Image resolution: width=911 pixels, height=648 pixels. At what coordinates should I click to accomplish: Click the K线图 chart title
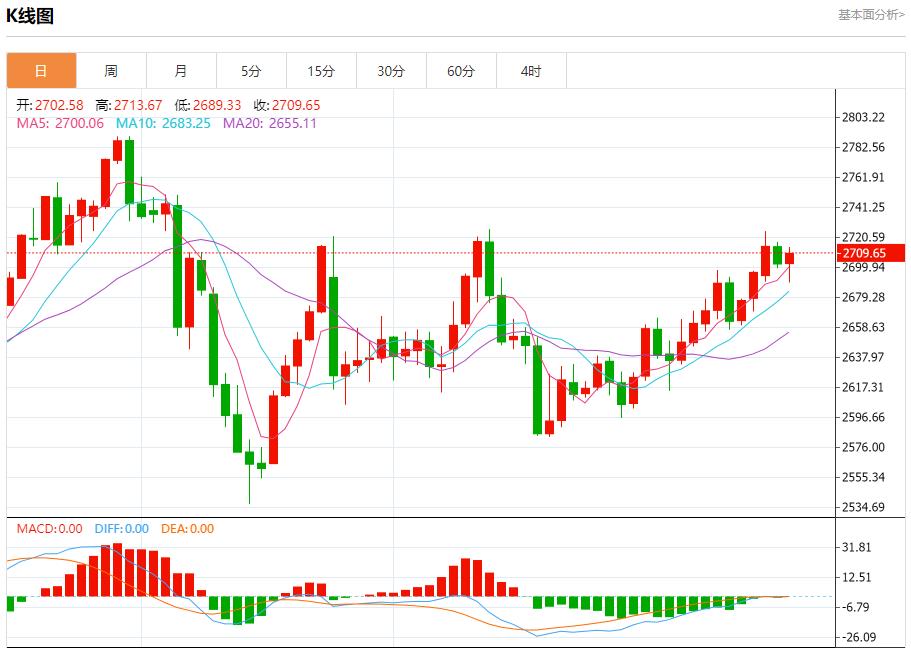(x=32, y=16)
